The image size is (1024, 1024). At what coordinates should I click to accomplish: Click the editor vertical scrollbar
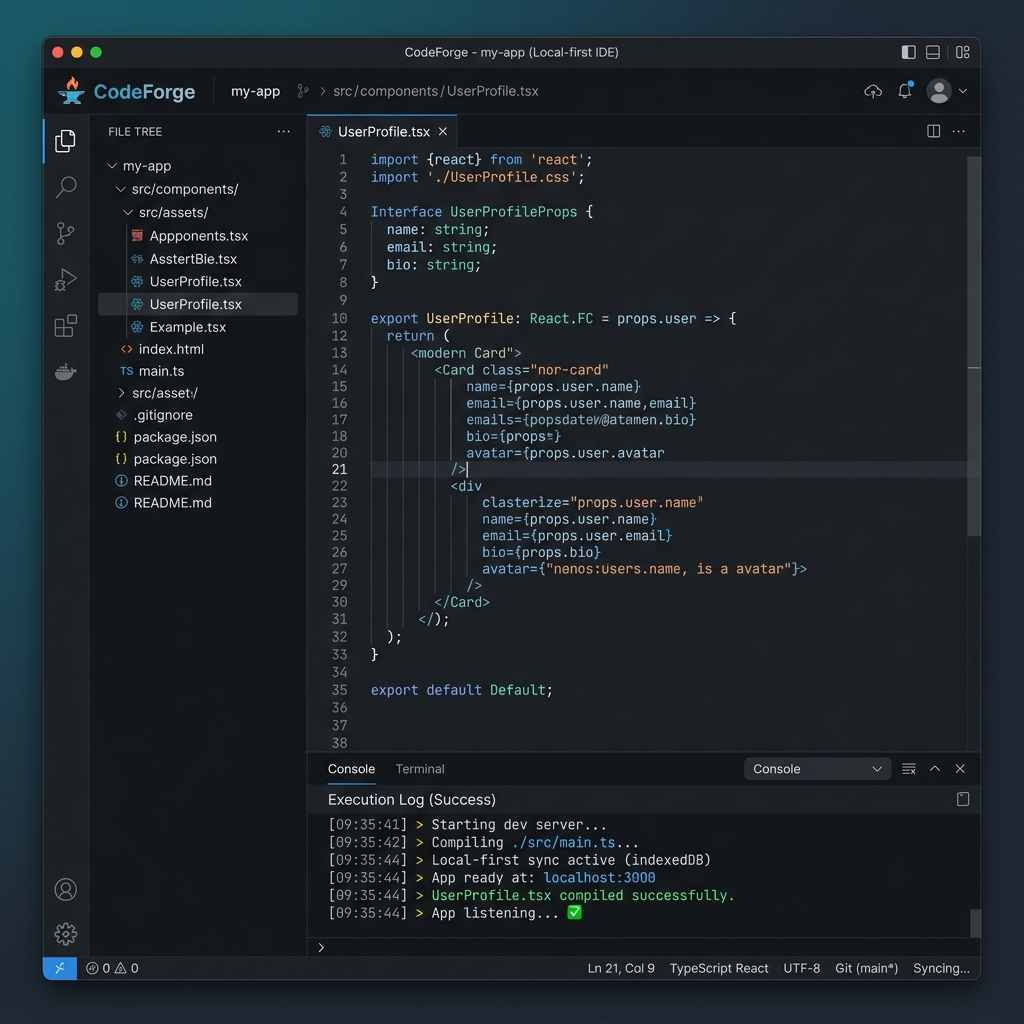(x=974, y=346)
